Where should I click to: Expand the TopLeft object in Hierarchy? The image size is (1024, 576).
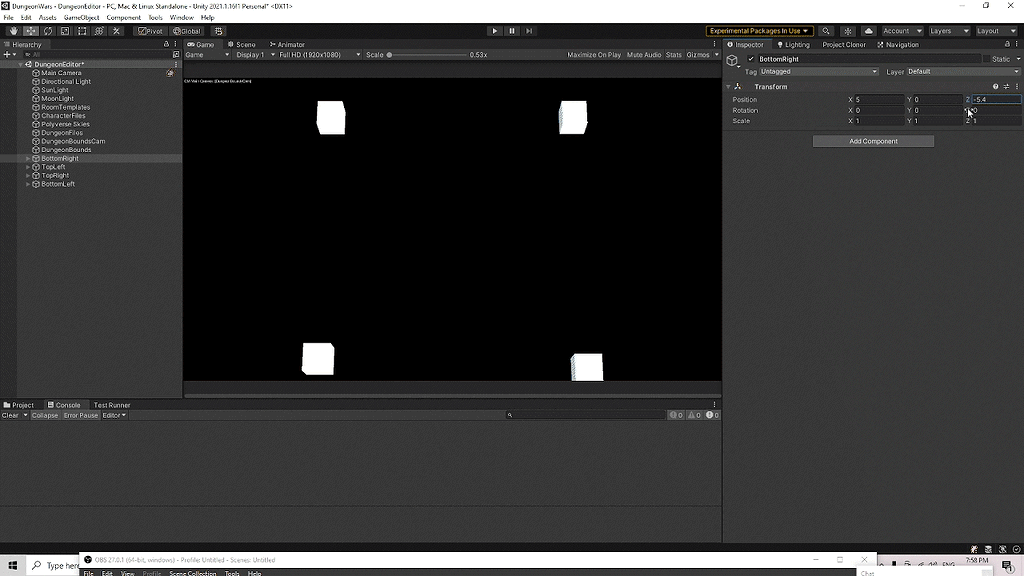coord(30,167)
